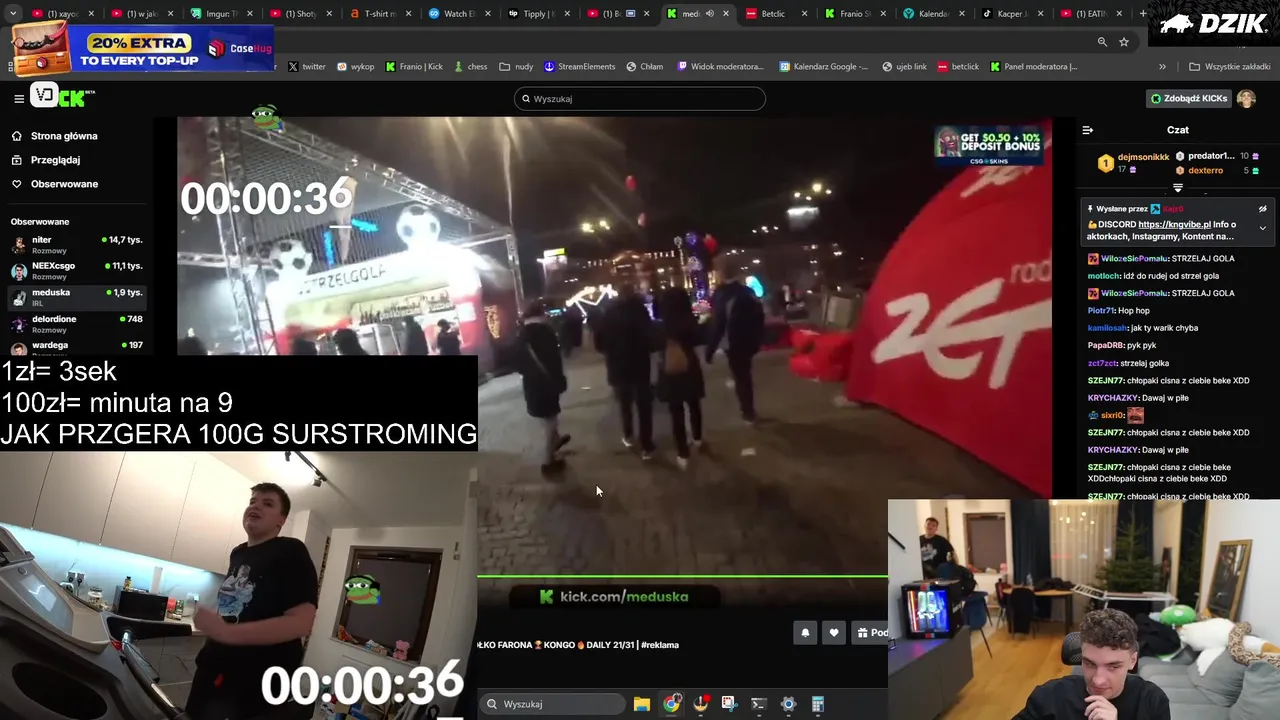Viewport: 1280px width, 720px height.
Task: Open wardega channel in followed list
Action: [76, 346]
